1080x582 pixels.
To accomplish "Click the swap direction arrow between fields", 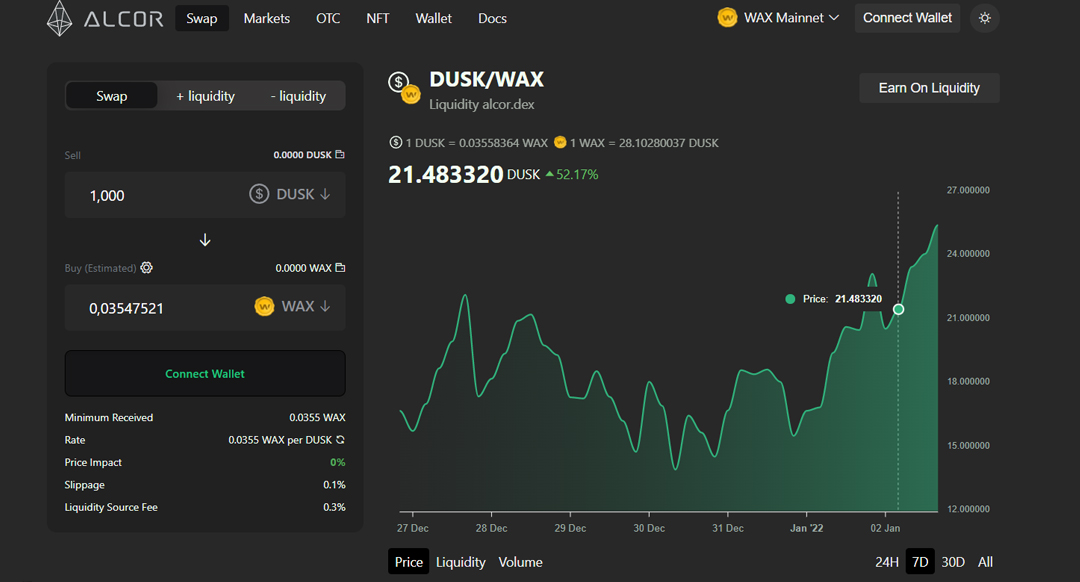I will (x=205, y=240).
